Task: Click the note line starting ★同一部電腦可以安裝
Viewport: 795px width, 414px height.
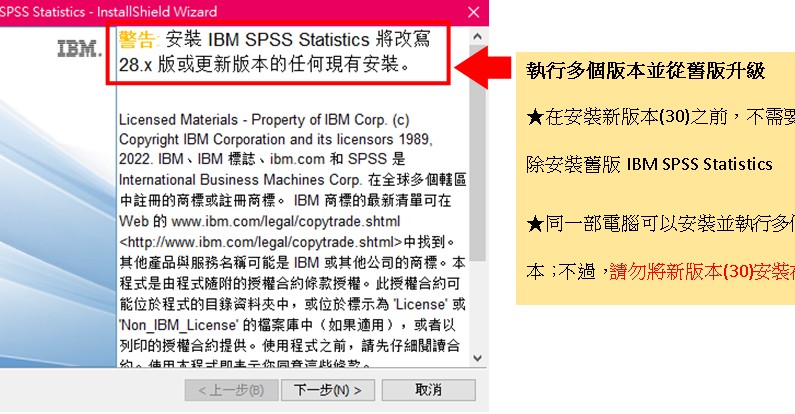Action: [x=660, y=223]
